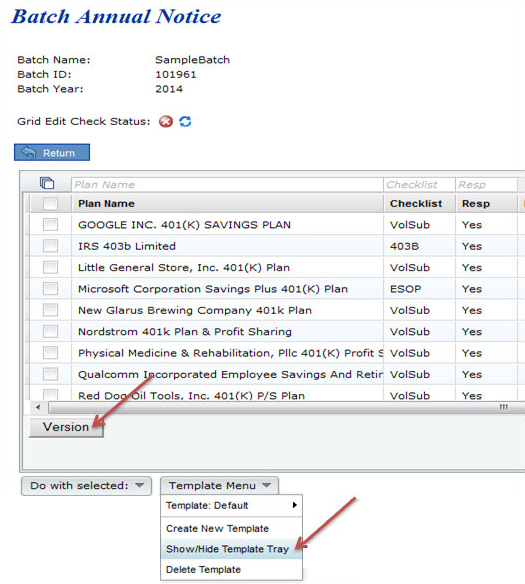Click the Version button
Image resolution: width=525 pixels, height=584 pixels.
(x=66, y=427)
